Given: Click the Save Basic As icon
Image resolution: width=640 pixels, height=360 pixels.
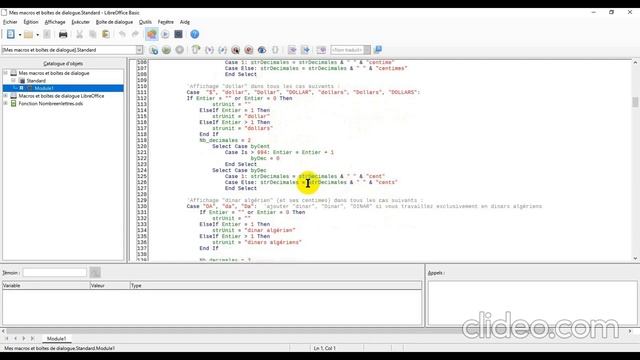Looking at the screenshot, I should point(305,50).
